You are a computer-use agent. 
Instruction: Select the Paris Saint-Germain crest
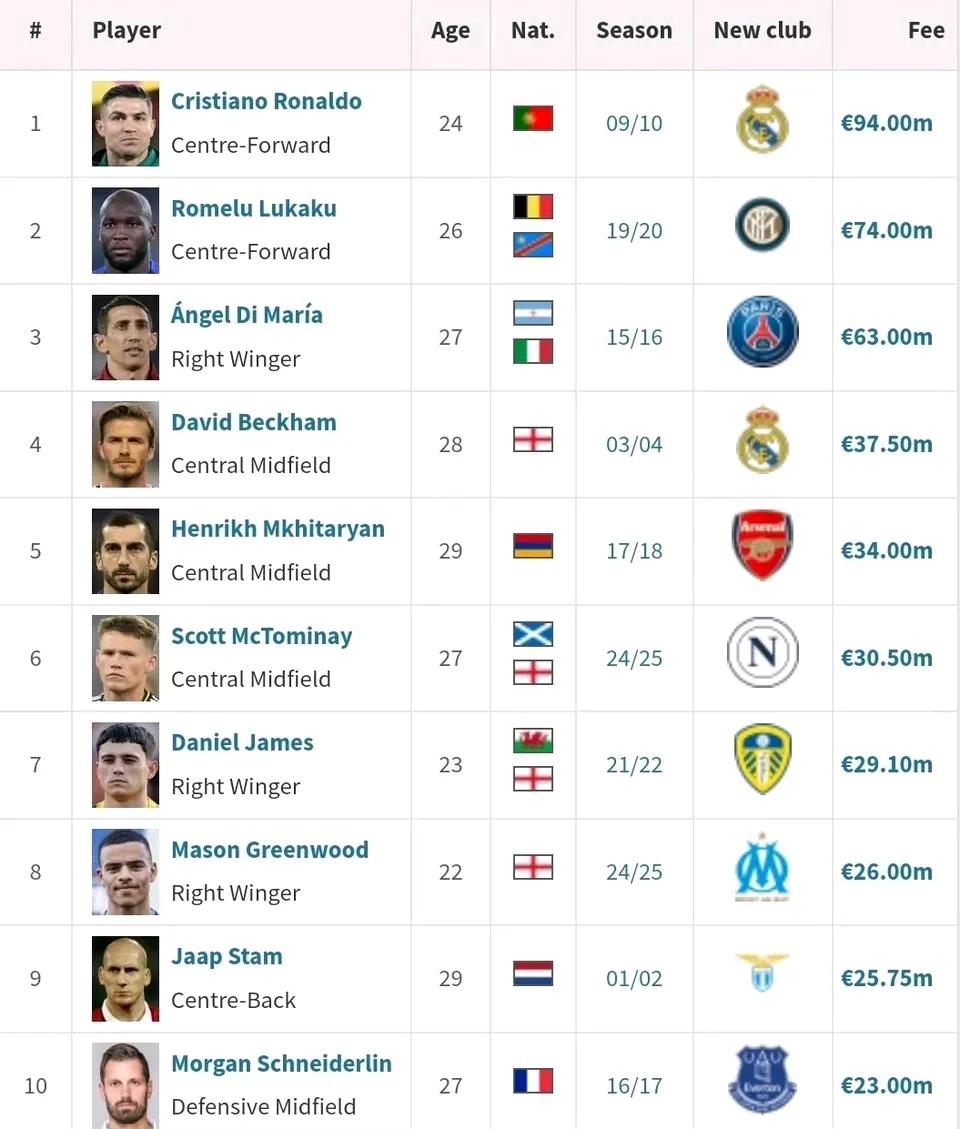pos(762,331)
